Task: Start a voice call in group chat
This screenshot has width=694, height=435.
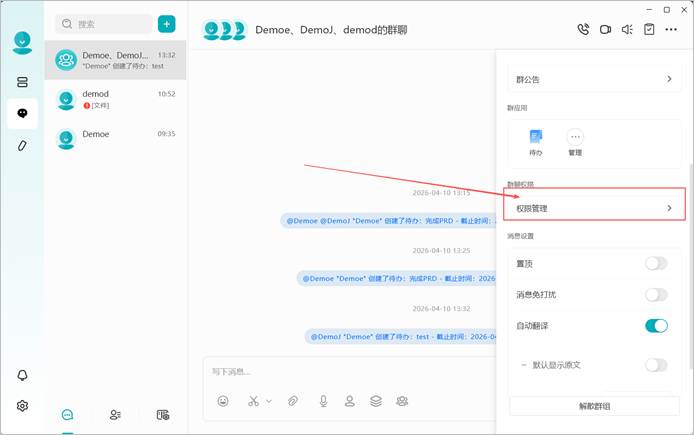Action: pyautogui.click(x=583, y=30)
